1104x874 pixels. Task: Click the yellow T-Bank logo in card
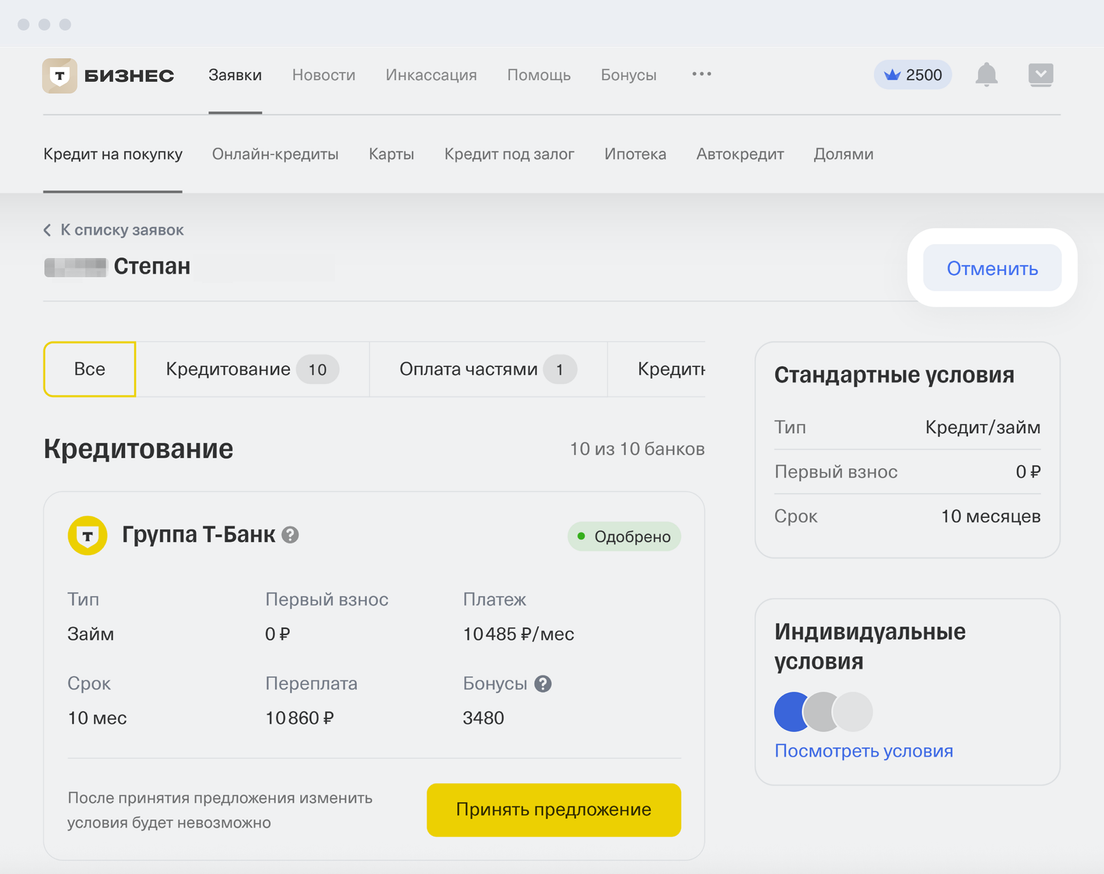87,536
